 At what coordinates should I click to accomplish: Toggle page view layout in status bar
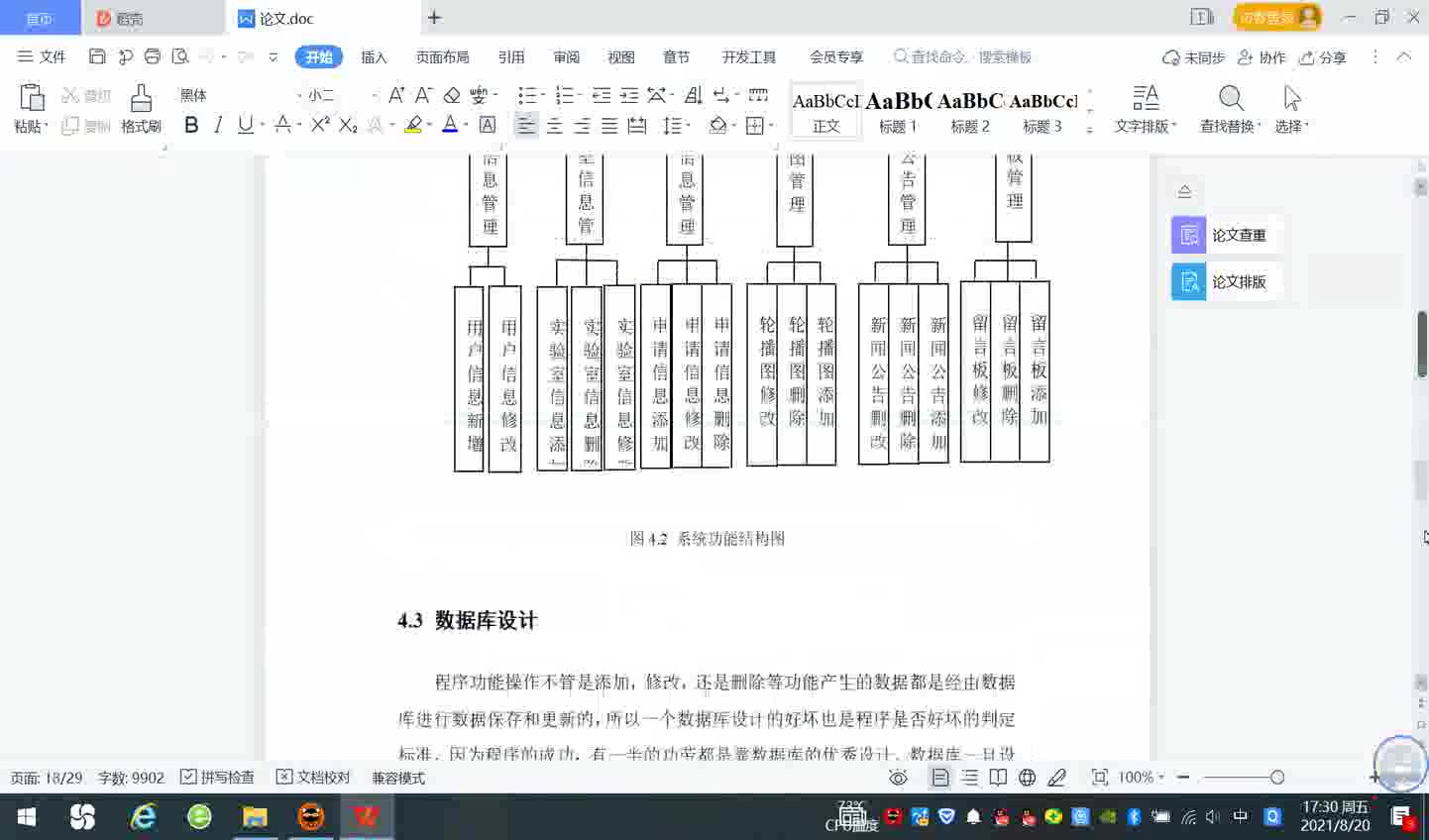pyautogui.click(x=940, y=778)
